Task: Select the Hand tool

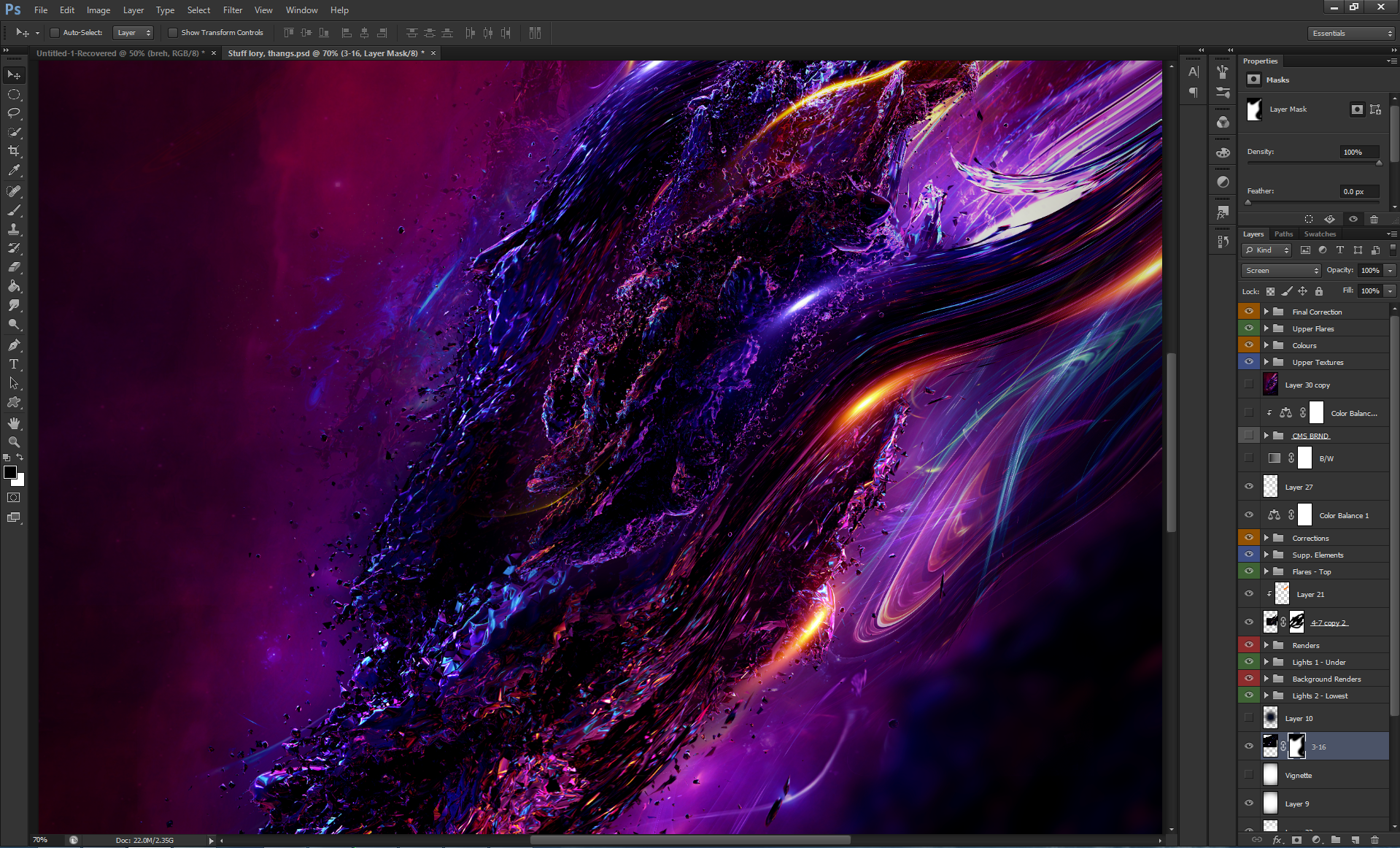Action: point(14,423)
